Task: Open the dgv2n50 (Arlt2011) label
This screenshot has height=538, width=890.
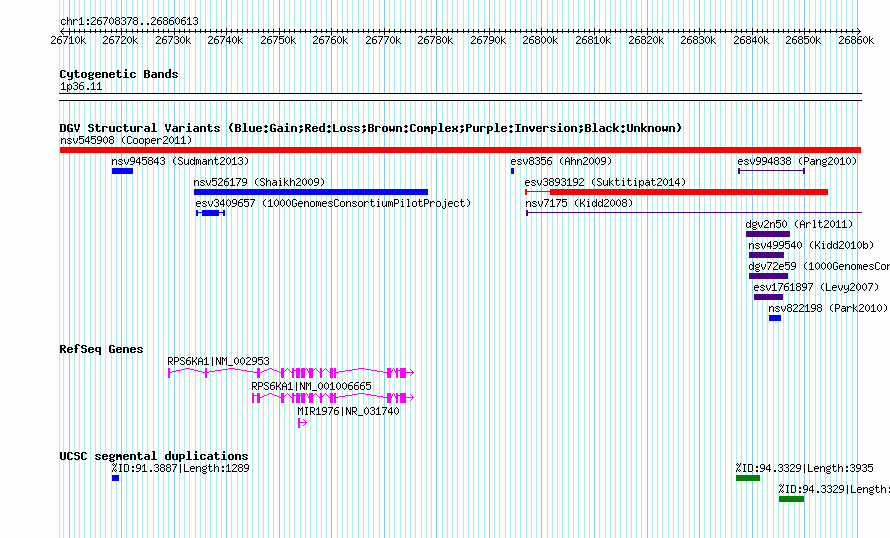Action: pos(799,224)
